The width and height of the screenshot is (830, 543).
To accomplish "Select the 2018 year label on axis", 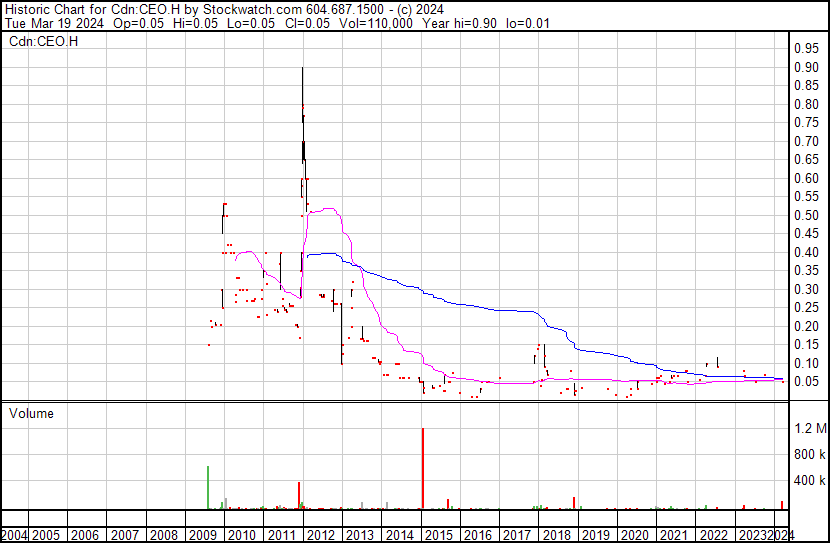I will pyautogui.click(x=557, y=535).
